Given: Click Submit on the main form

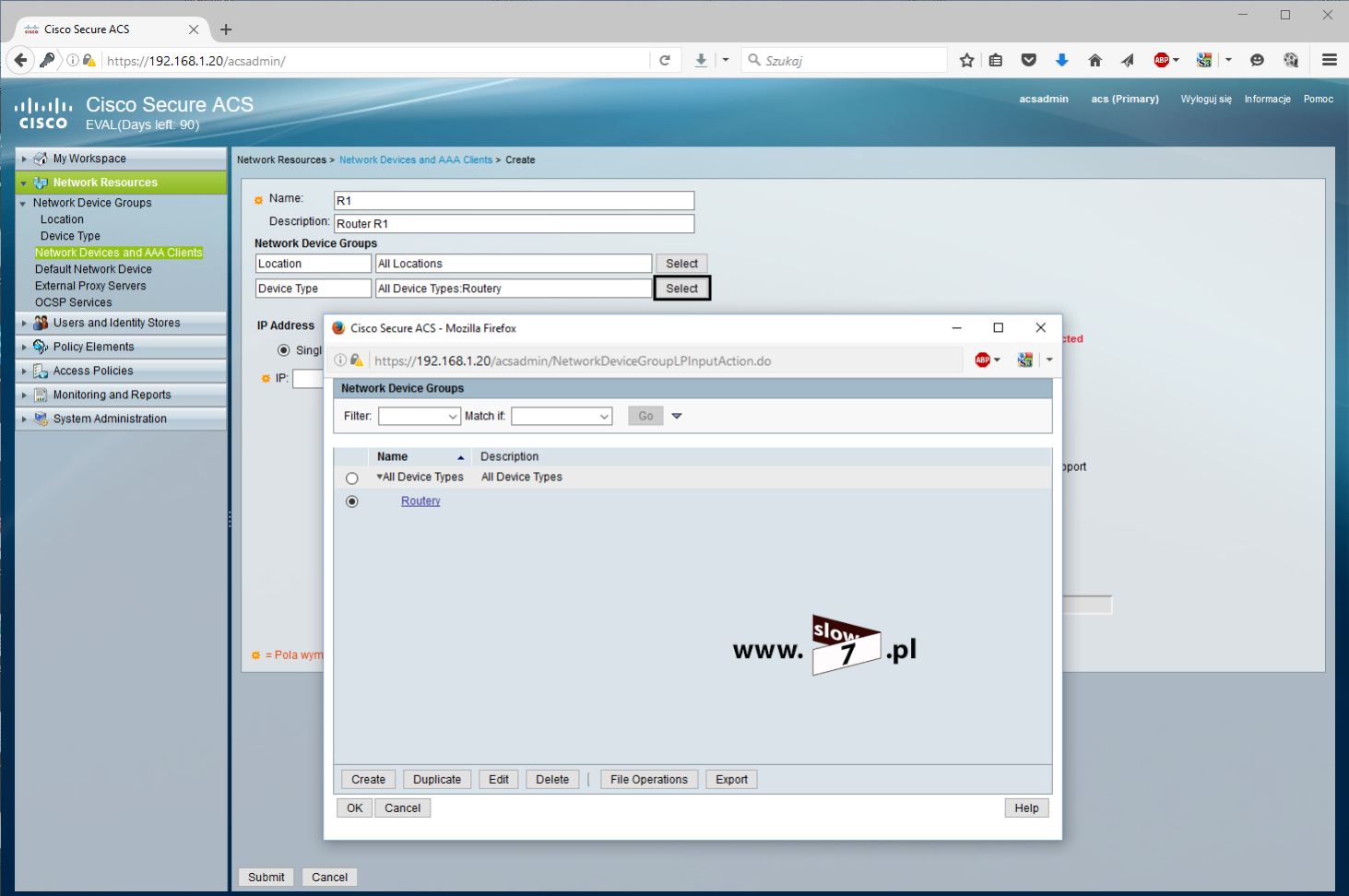Looking at the screenshot, I should [x=266, y=878].
